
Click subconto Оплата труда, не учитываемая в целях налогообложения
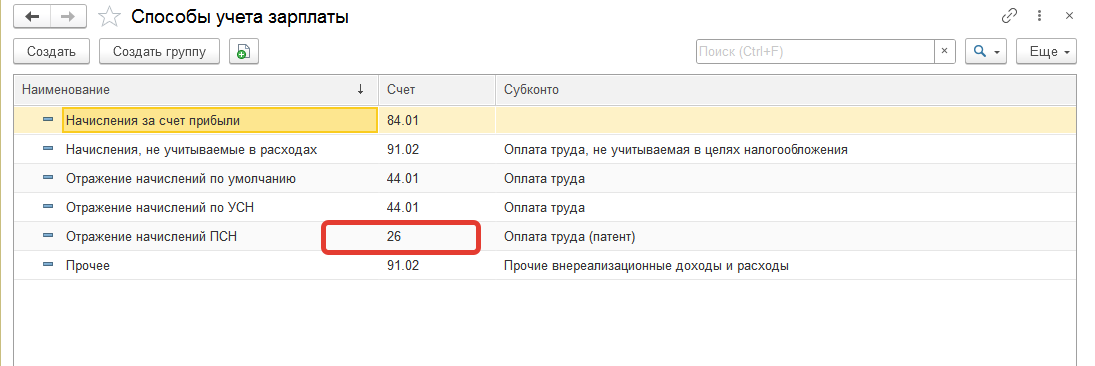point(676,149)
